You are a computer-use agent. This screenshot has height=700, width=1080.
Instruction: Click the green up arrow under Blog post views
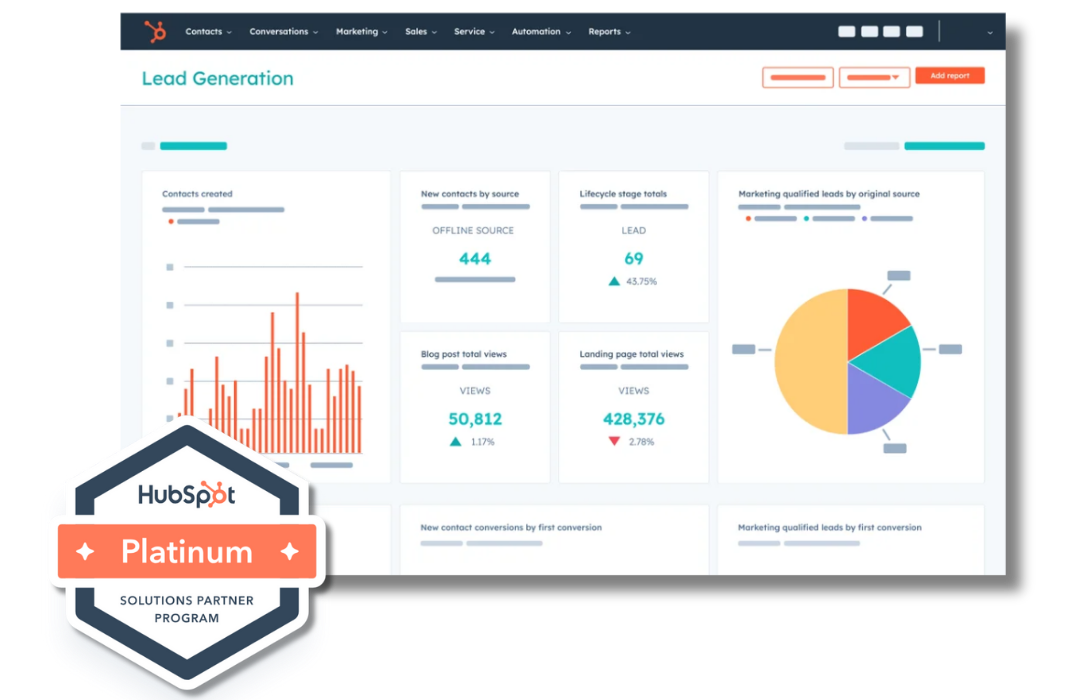coord(456,441)
